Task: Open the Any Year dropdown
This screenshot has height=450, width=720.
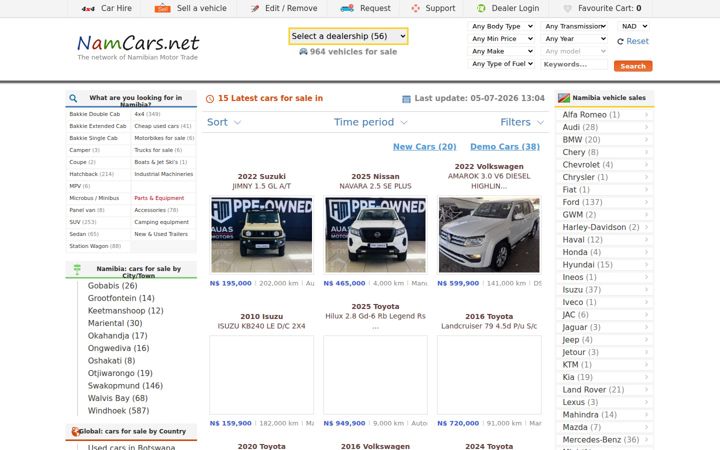Action: [575, 39]
